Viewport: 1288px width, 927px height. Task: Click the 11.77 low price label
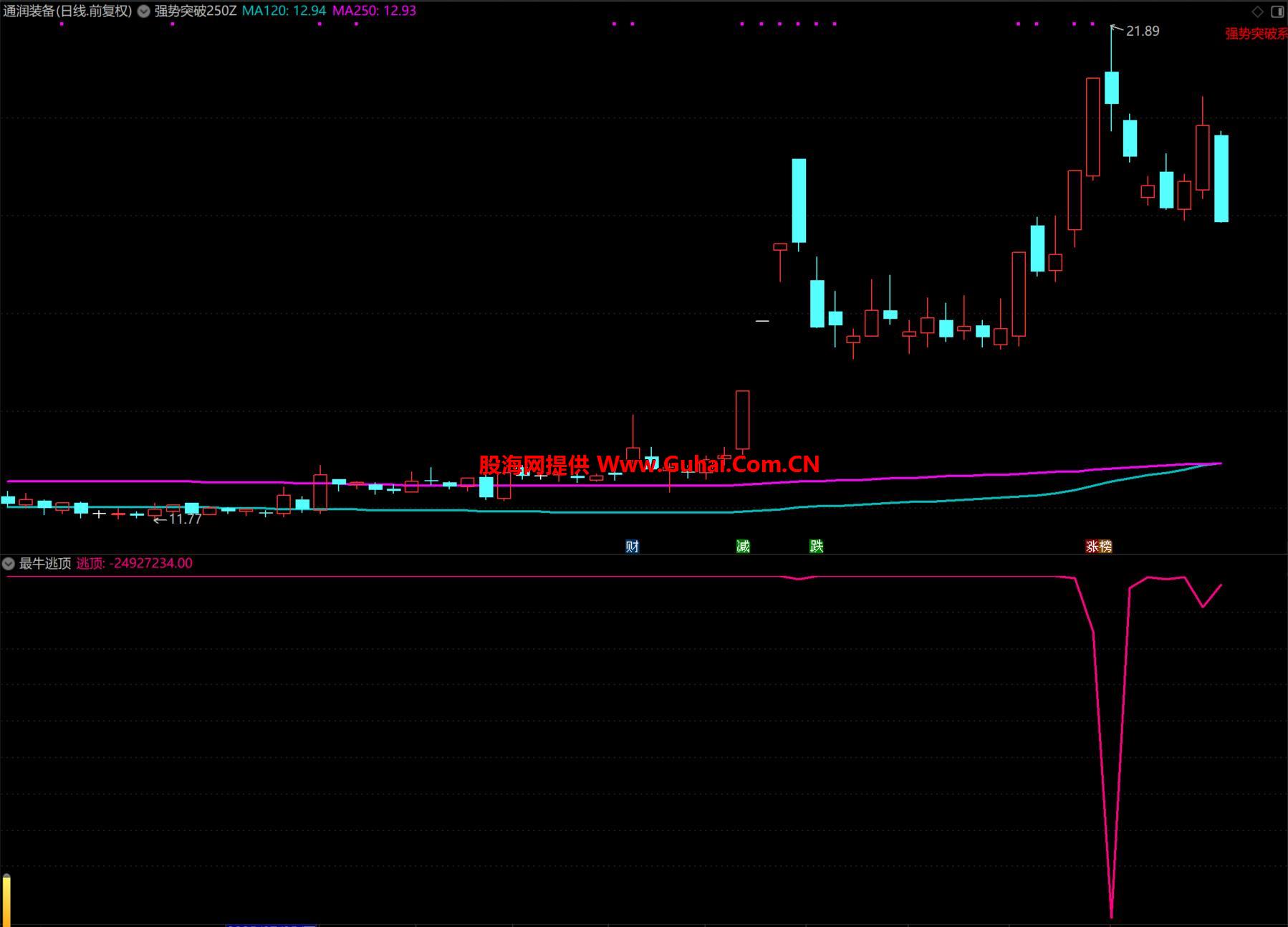coord(185,519)
